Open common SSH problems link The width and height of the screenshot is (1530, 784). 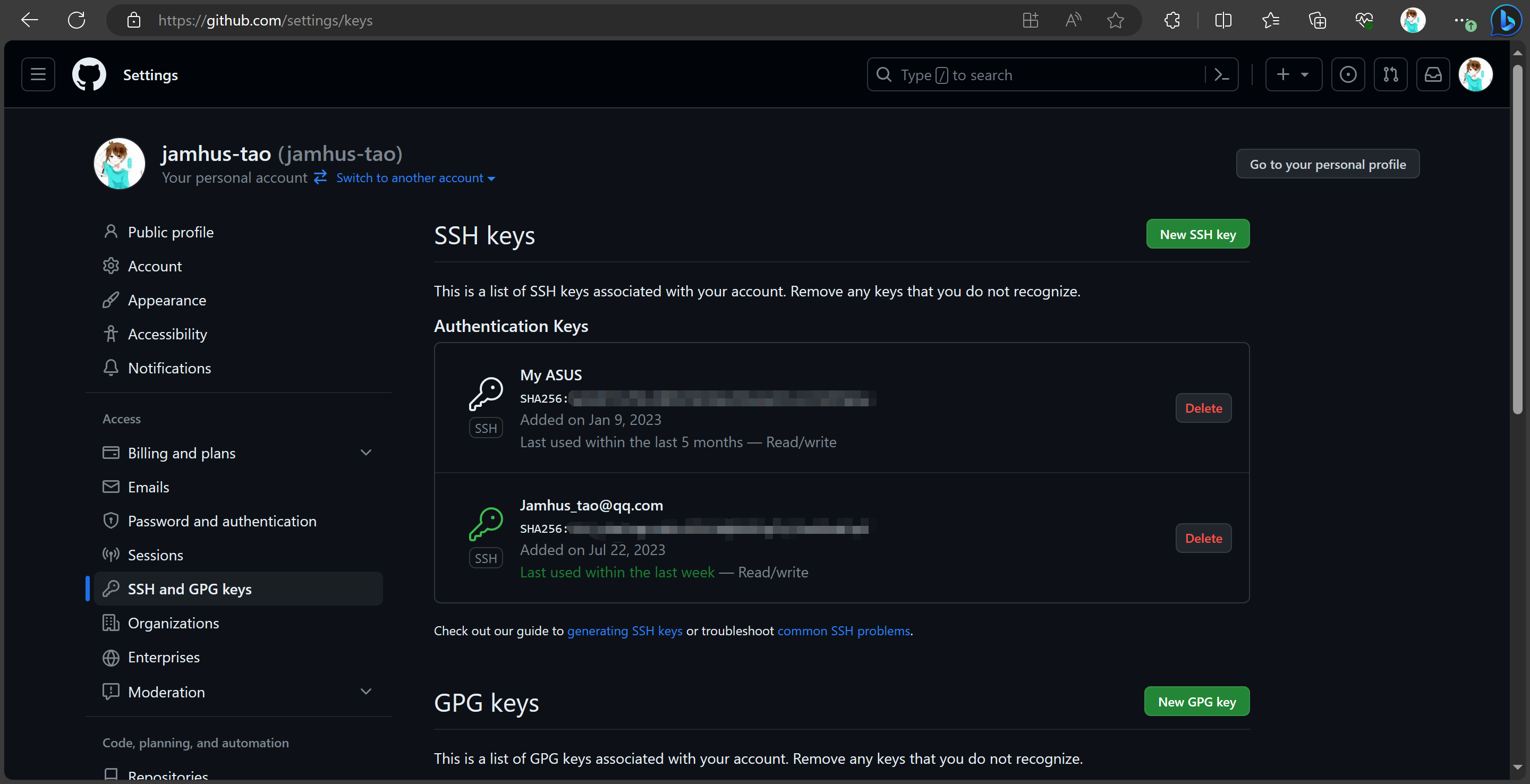click(x=844, y=631)
